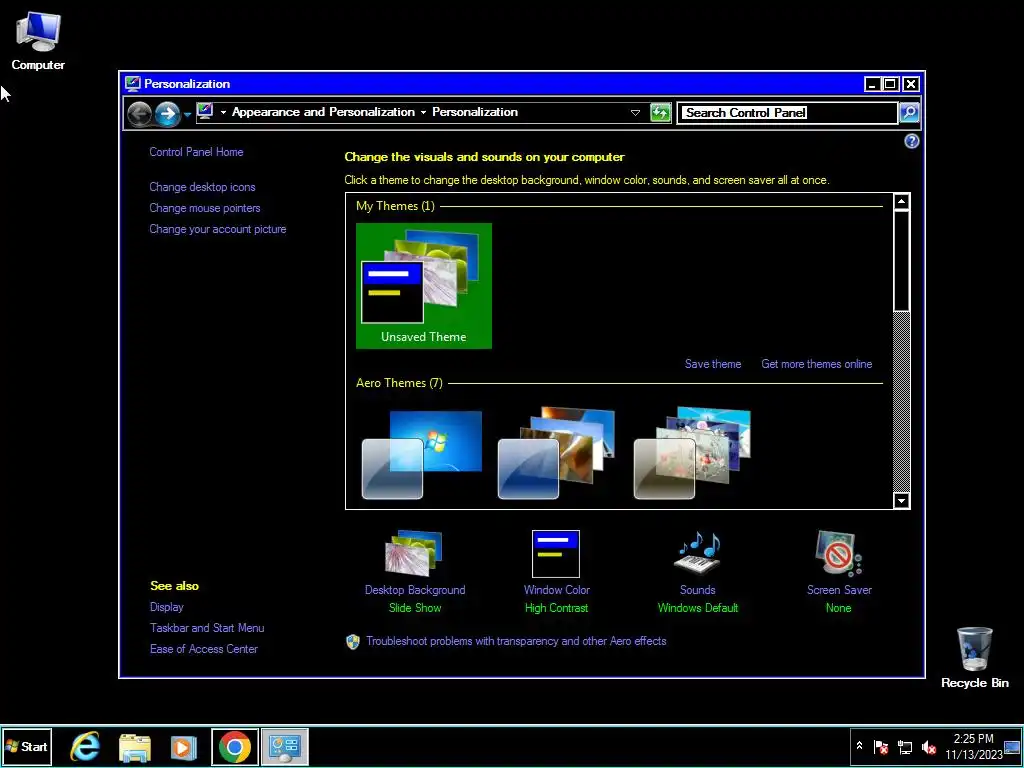Click the Aero troubleshoot shield icon
This screenshot has height=768, width=1024.
353,641
